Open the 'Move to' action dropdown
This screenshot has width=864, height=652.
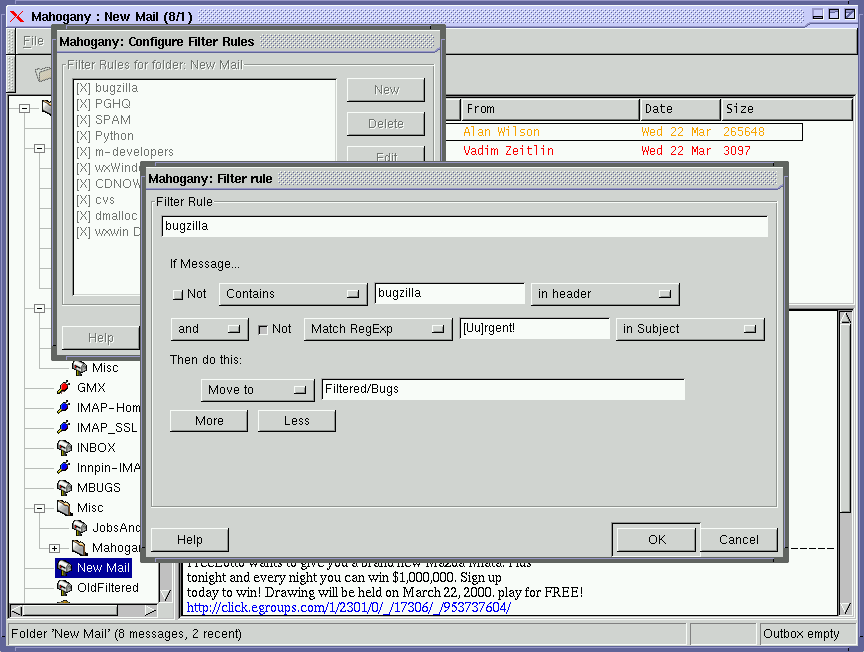point(257,390)
